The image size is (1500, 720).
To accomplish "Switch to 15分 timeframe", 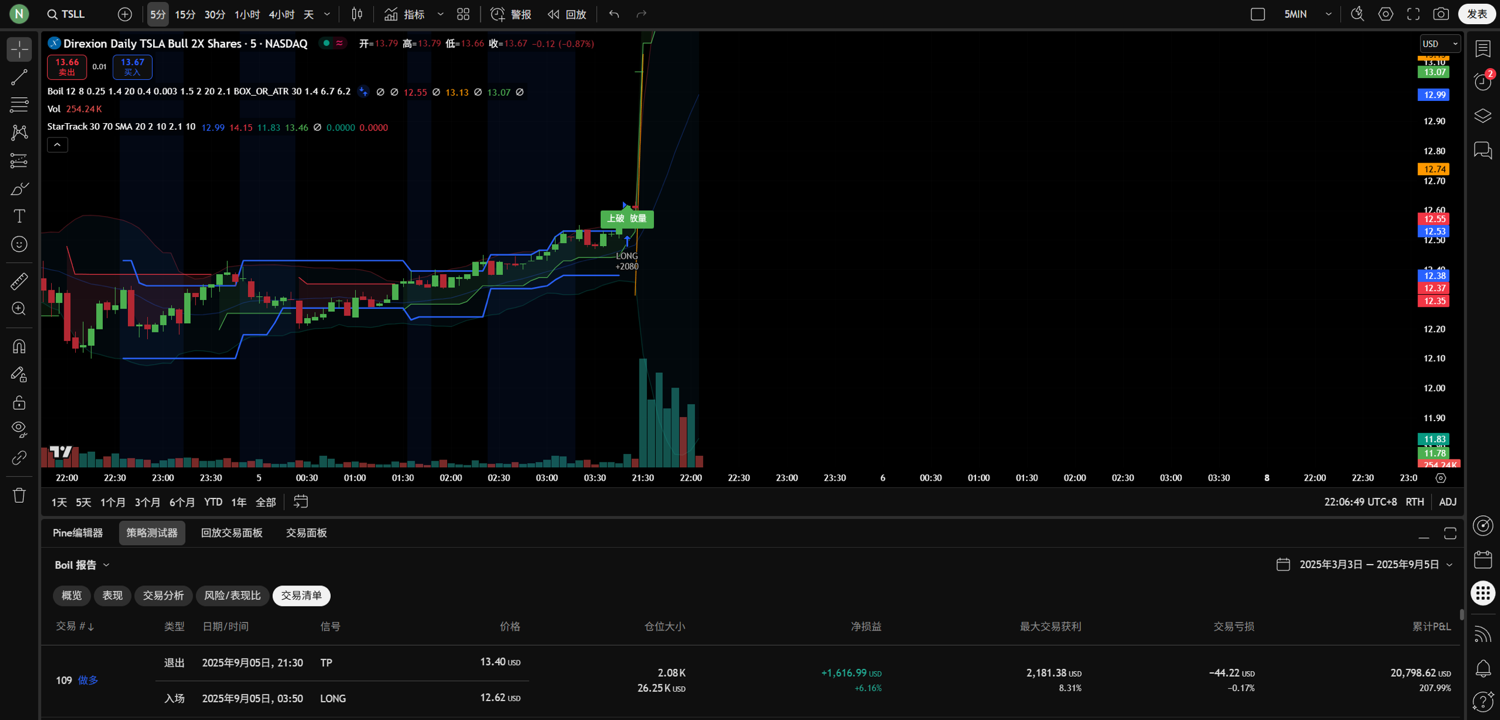I will [x=185, y=14].
